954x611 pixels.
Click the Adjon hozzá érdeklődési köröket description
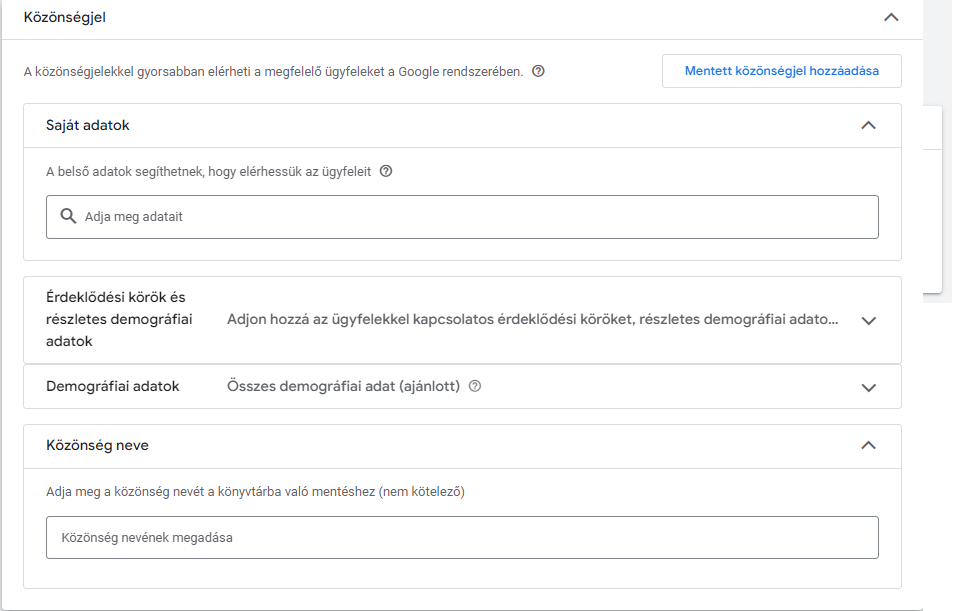[x=532, y=320]
